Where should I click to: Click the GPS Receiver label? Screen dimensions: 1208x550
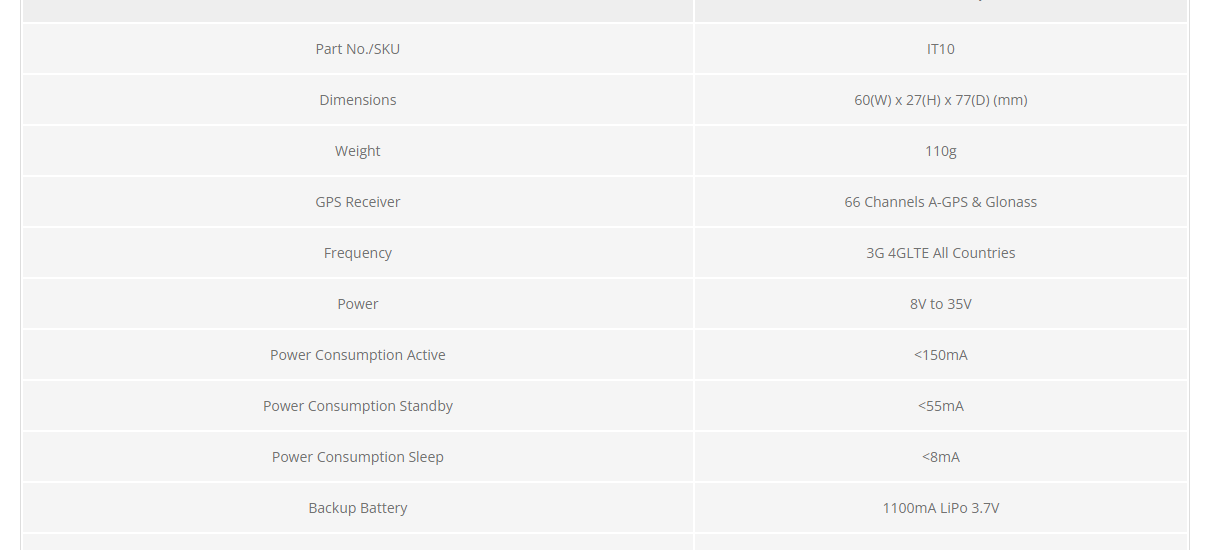(x=358, y=202)
